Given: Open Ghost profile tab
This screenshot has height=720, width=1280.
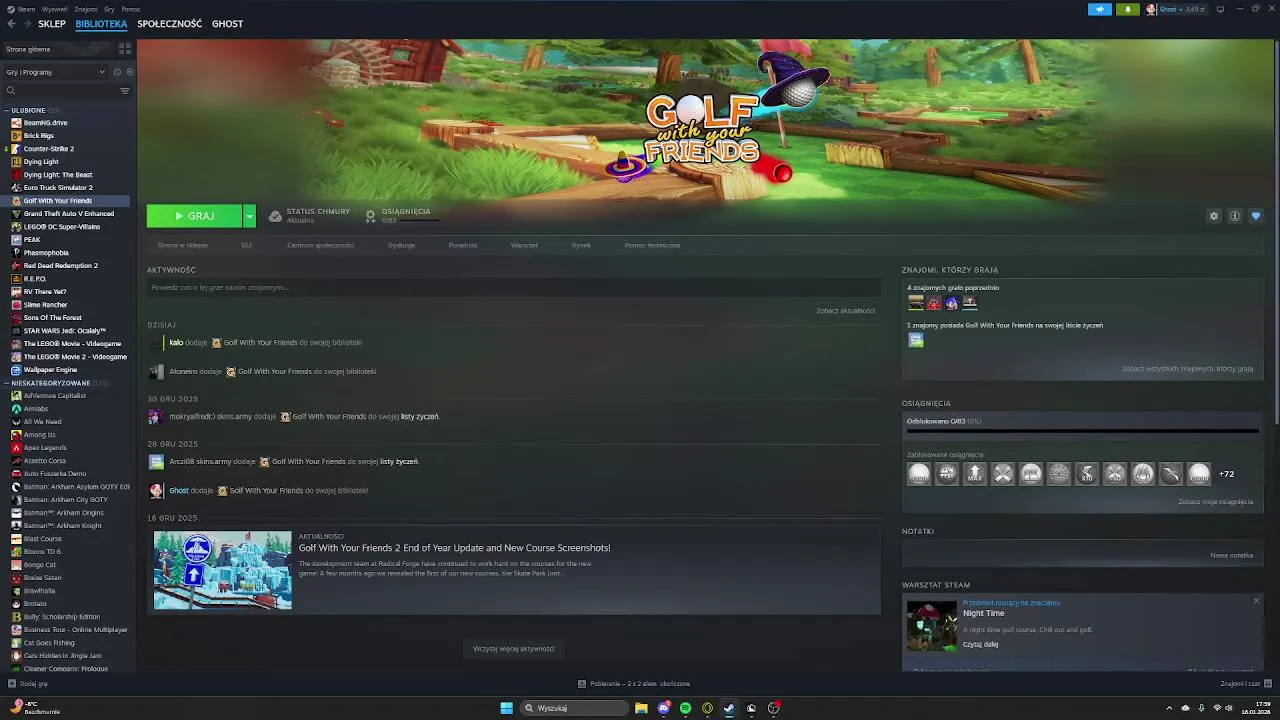Looking at the screenshot, I should pyautogui.click(x=227, y=23).
